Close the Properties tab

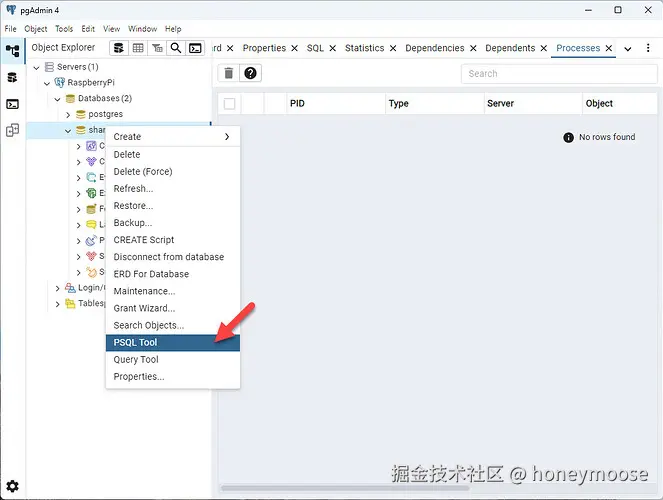[x=294, y=48]
